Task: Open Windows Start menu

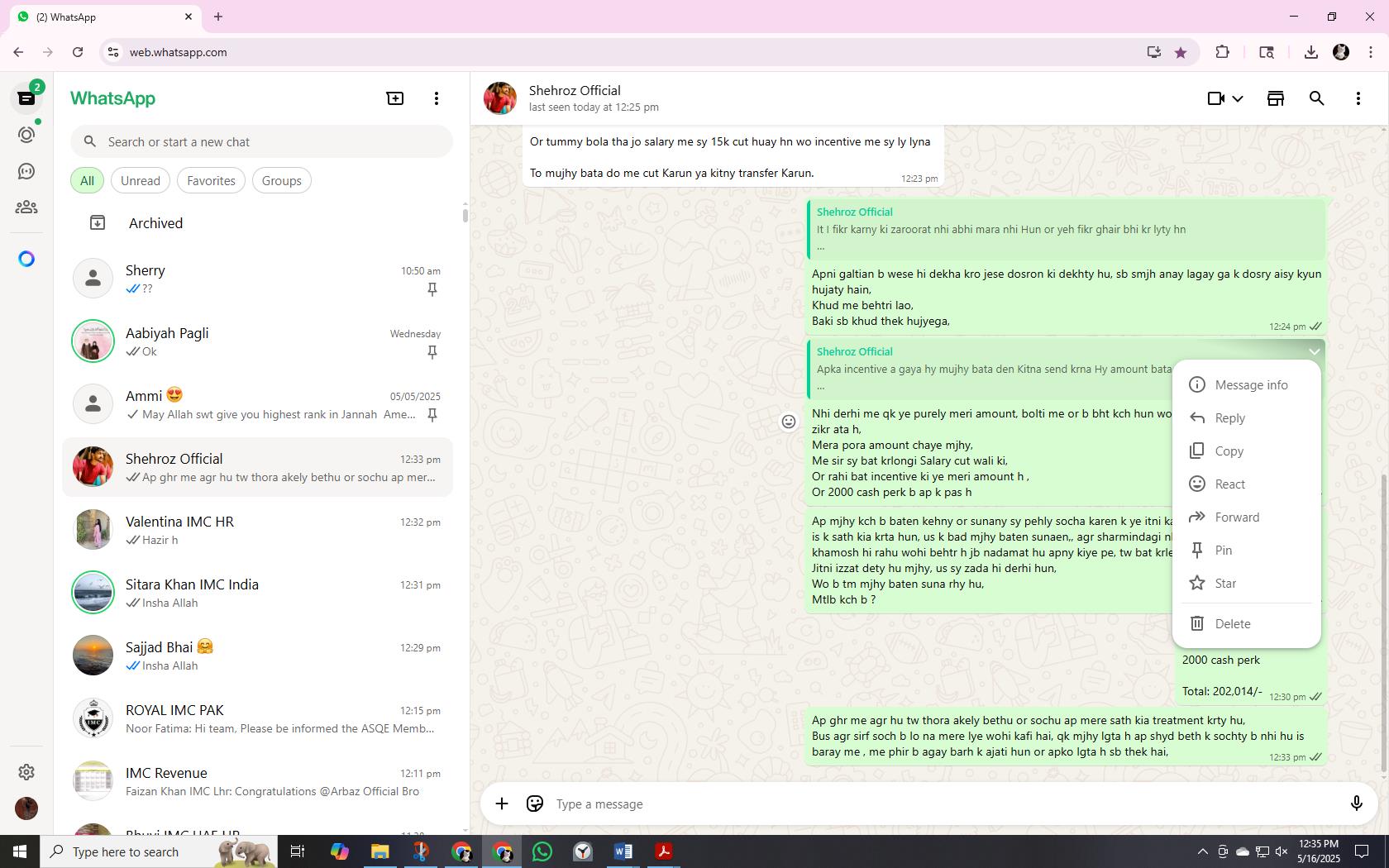Action: coord(20,851)
